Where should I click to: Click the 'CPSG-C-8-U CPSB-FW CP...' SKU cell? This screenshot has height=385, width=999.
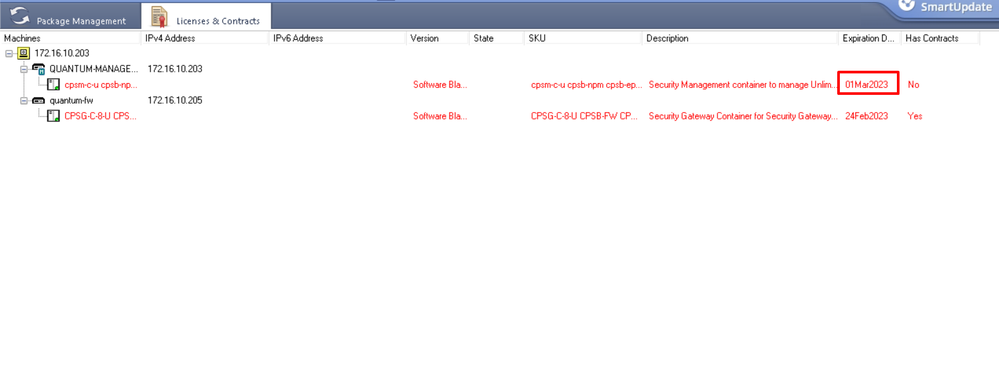(x=584, y=116)
